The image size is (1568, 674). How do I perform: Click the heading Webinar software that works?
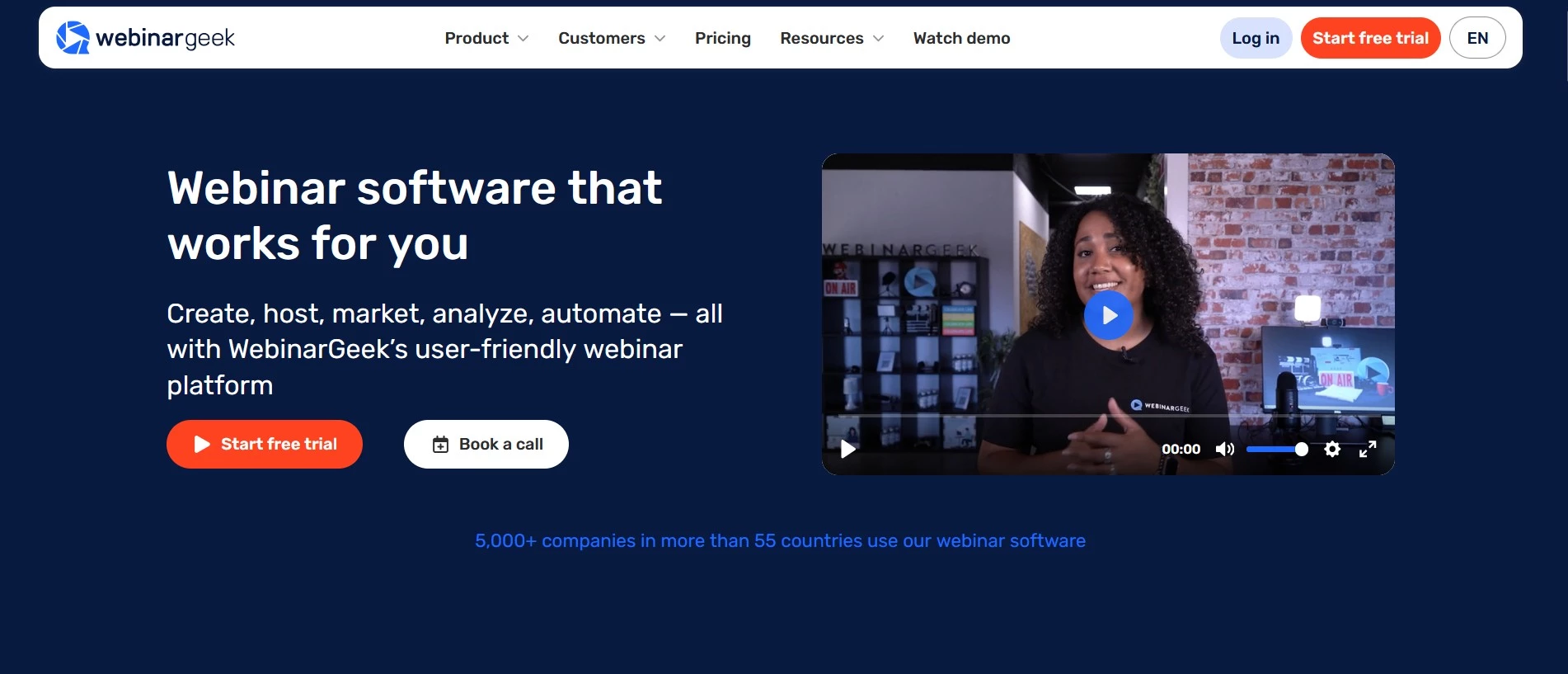415,215
